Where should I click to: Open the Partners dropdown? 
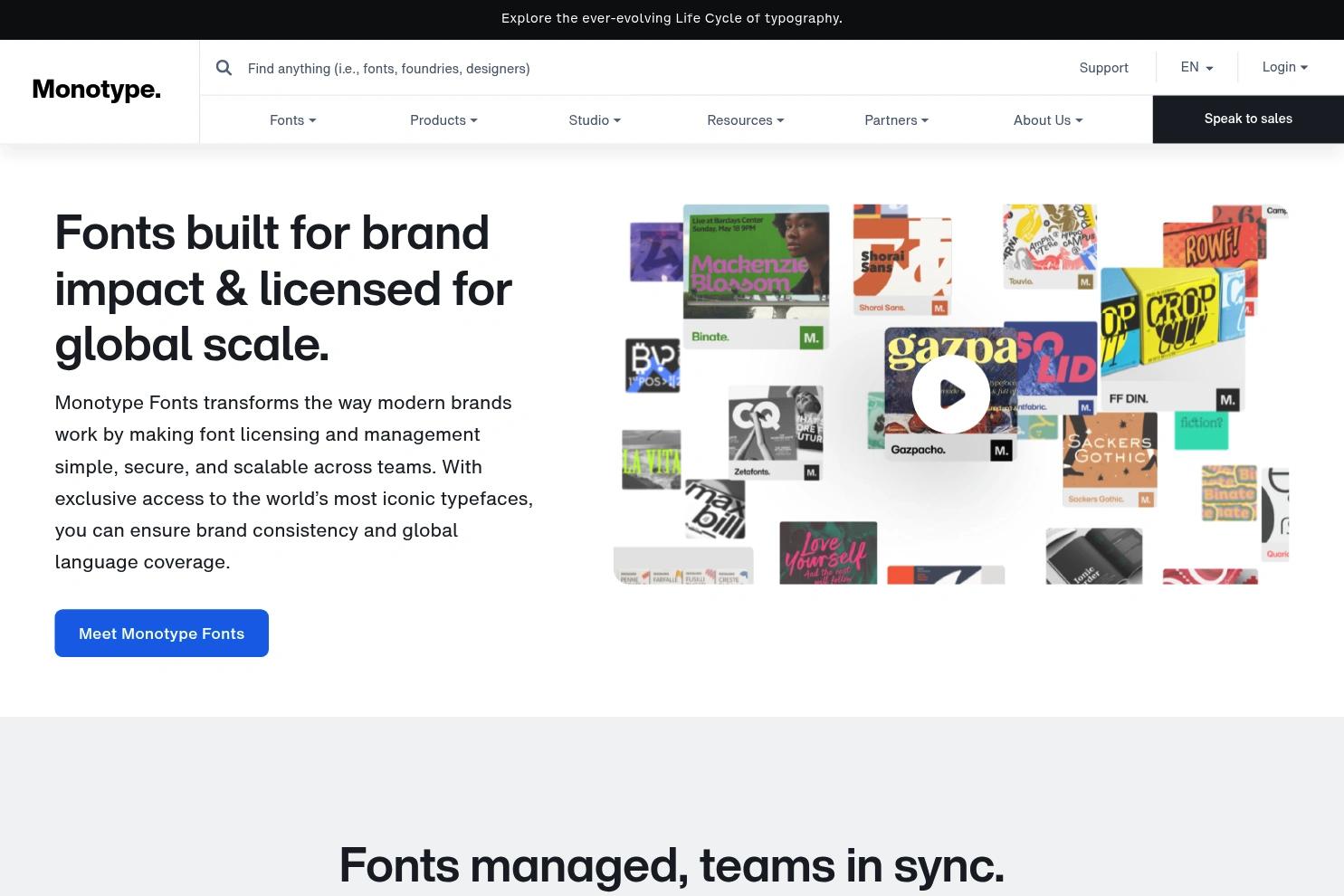[896, 119]
